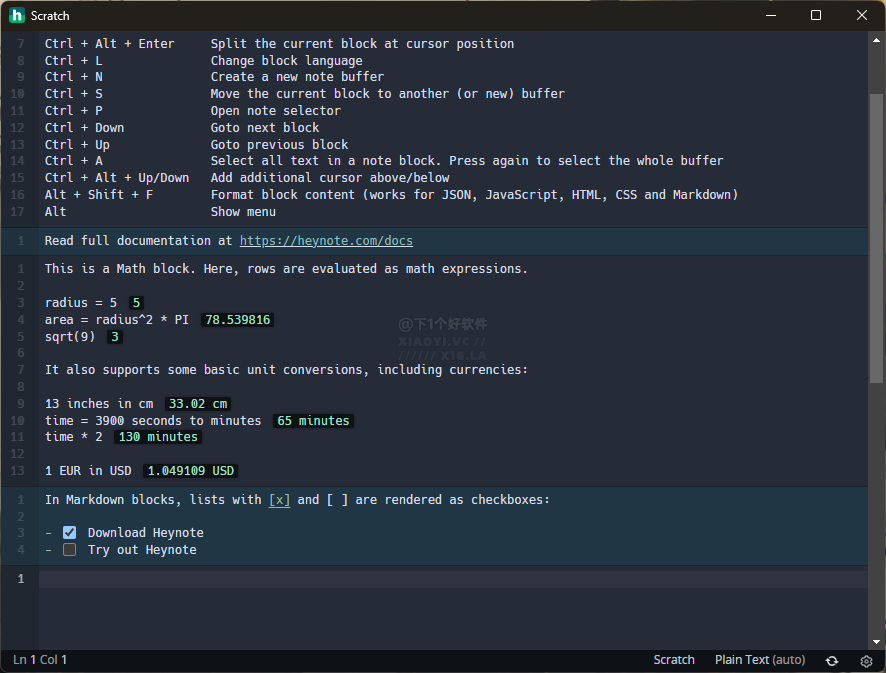Viewport: 886px width, 673px height.
Task: Click the 1.049109 USD conversion result
Action: [x=190, y=471]
